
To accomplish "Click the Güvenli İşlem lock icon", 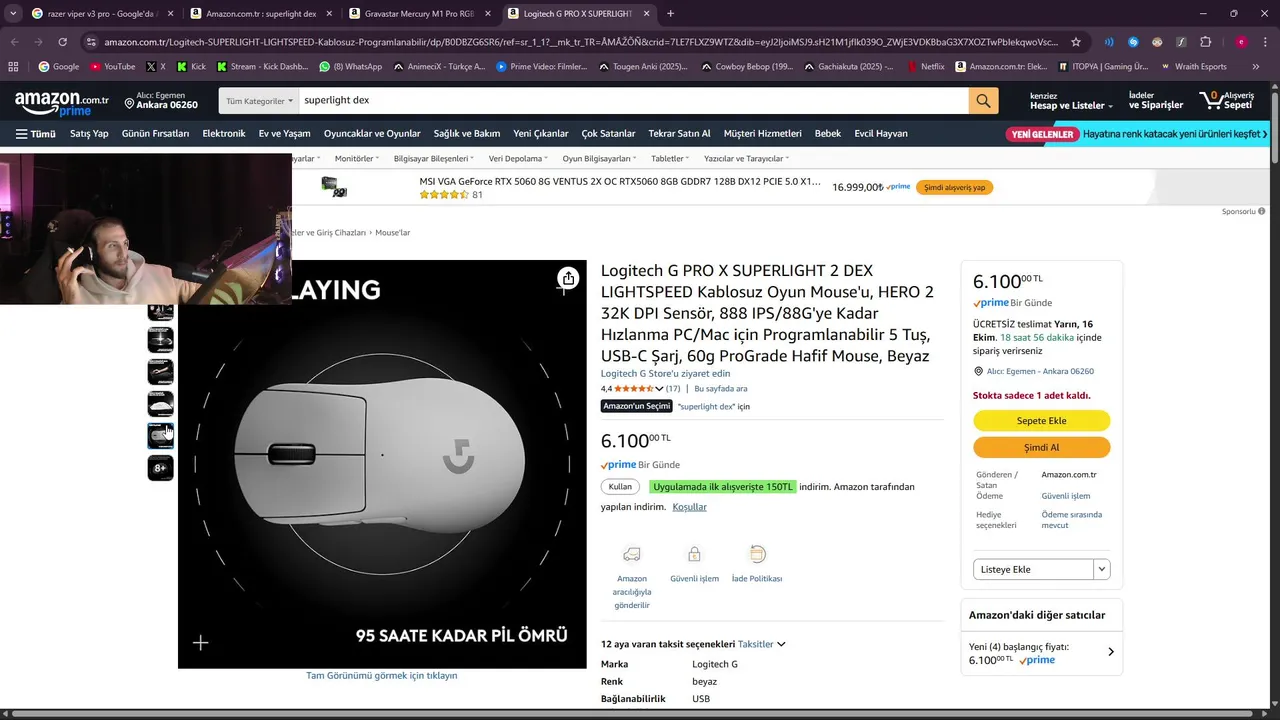I will (x=694, y=555).
